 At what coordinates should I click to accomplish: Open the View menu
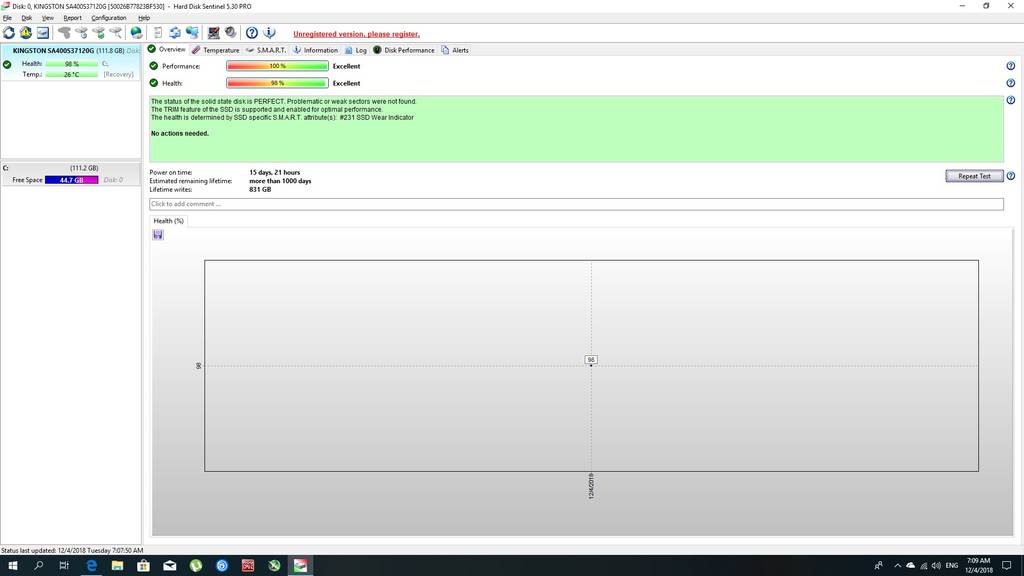coord(48,18)
